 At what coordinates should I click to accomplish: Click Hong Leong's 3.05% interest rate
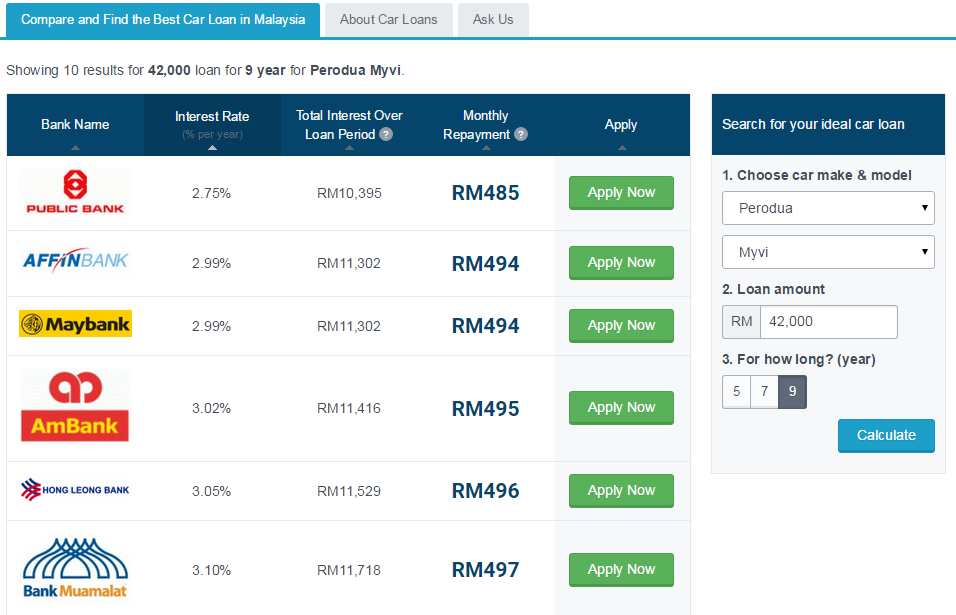[212, 491]
